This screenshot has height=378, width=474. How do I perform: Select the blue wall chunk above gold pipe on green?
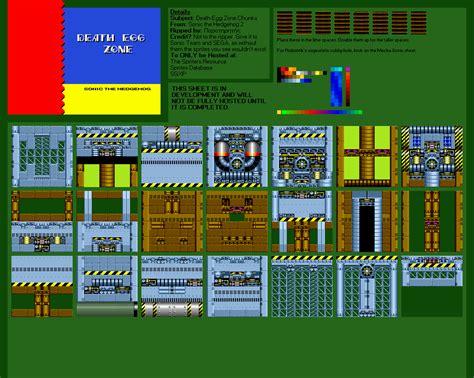[42, 286]
